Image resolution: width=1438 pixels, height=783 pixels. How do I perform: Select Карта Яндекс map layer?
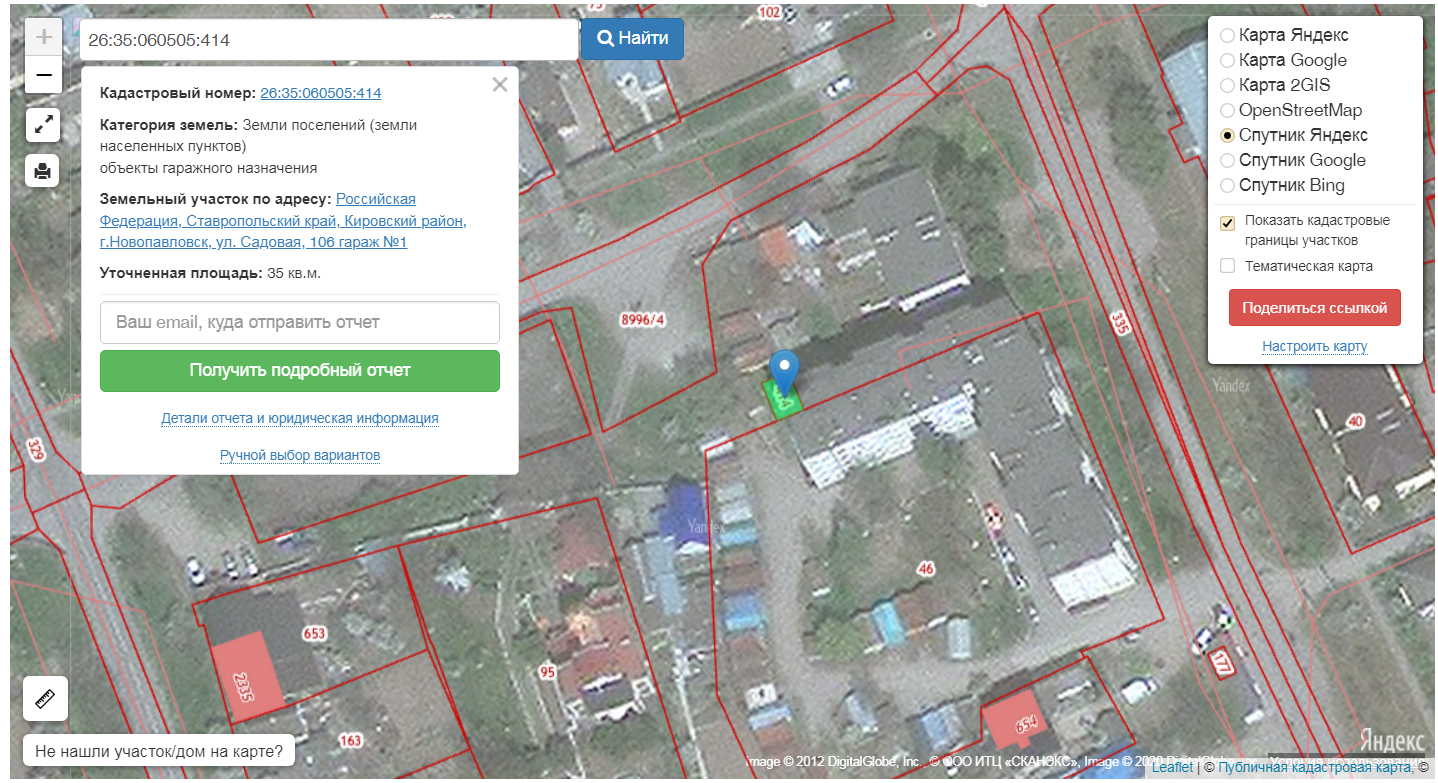click(x=1227, y=35)
